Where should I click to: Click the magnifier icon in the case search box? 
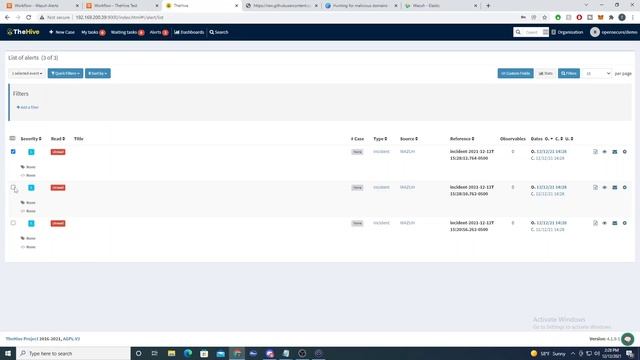click(518, 32)
